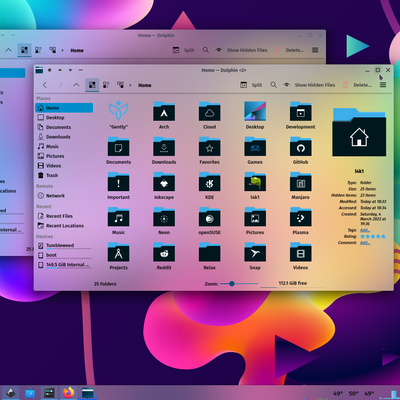This screenshot has width=400, height=400.
Task: Open the "Gently" folder icon
Action: (x=118, y=111)
